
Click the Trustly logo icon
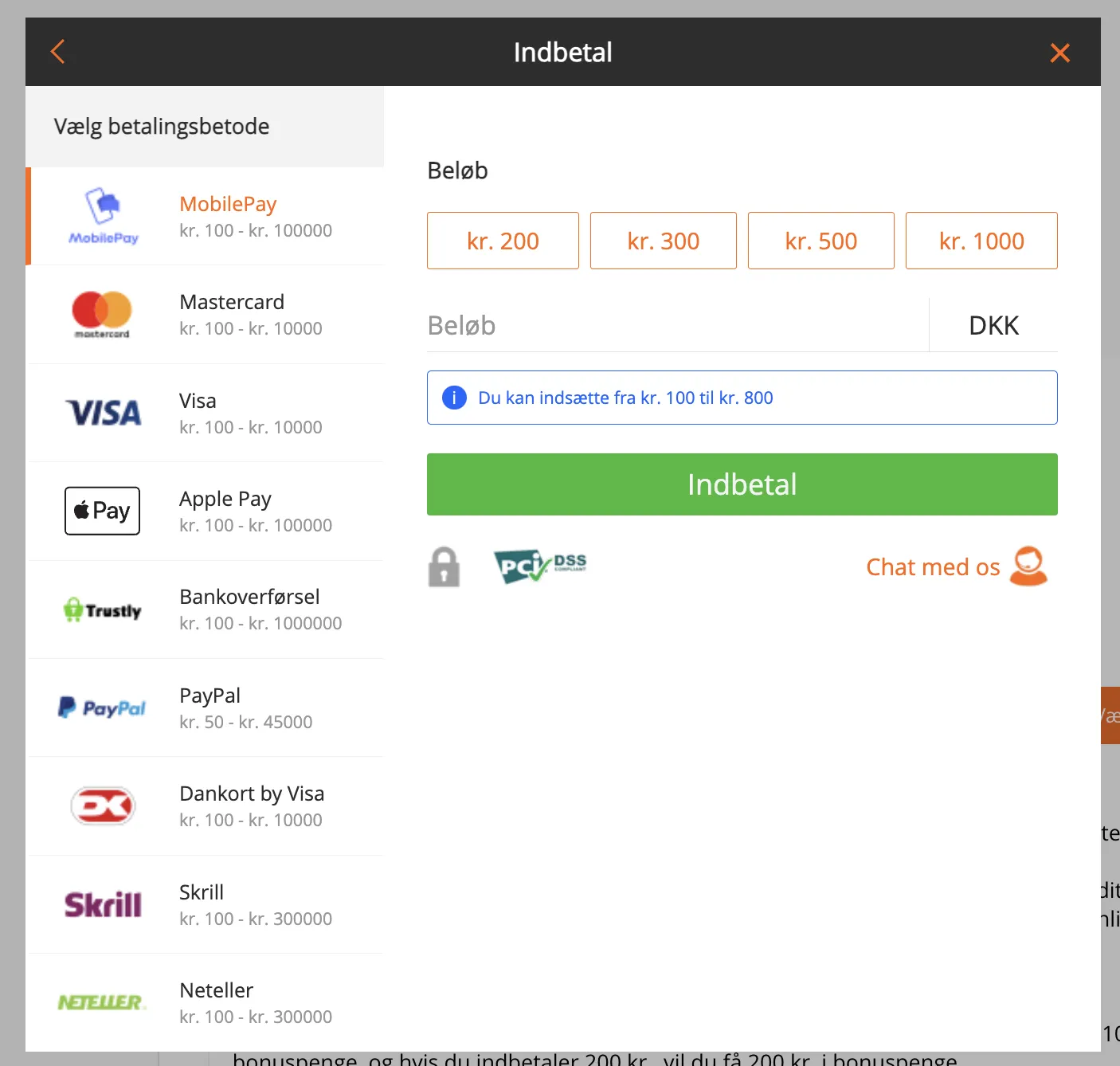pos(102,609)
